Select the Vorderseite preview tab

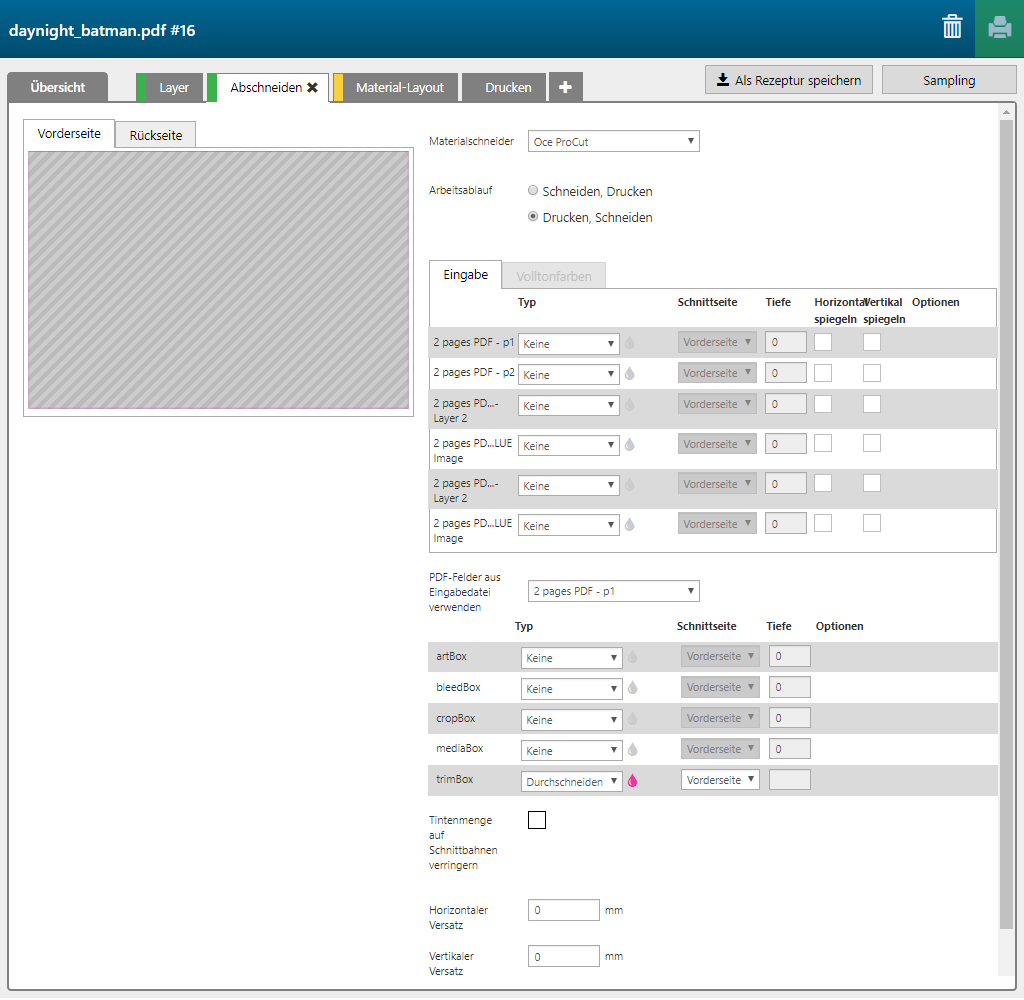[69, 134]
